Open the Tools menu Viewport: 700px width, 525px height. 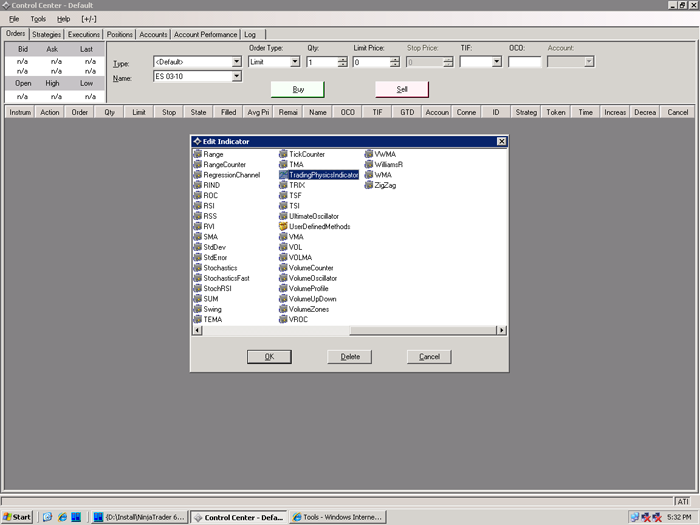click(38, 19)
